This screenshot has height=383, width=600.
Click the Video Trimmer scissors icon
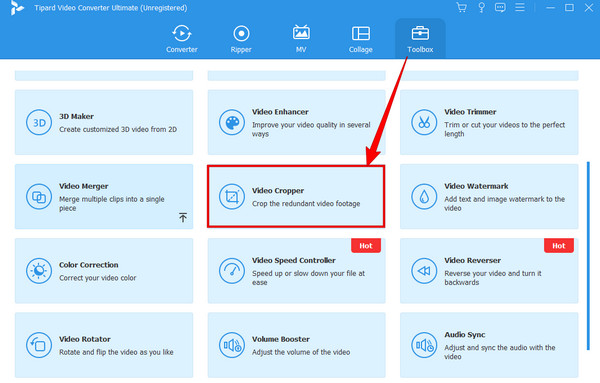424,122
